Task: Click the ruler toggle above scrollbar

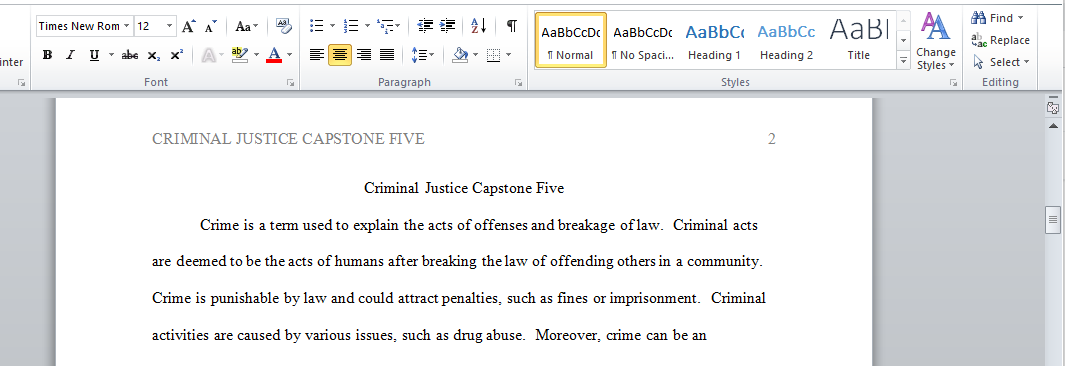Action: click(1053, 108)
